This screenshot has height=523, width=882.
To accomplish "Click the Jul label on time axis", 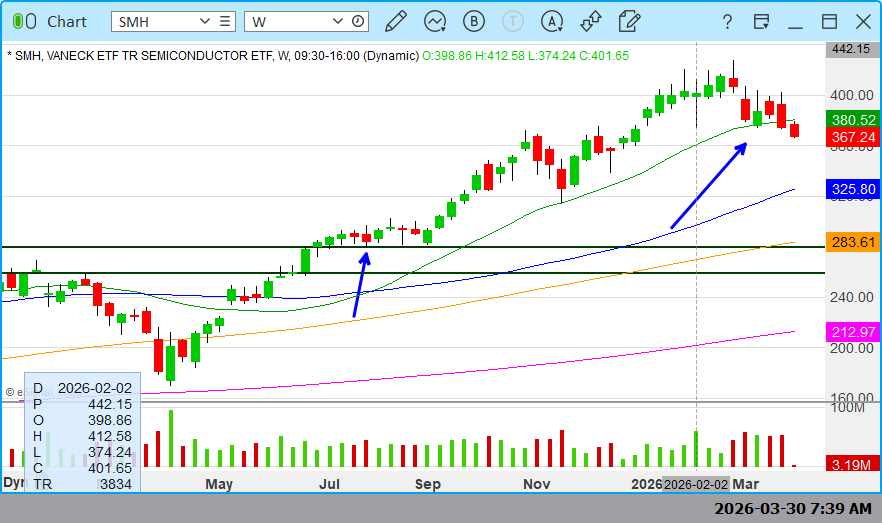I will click(x=329, y=484).
